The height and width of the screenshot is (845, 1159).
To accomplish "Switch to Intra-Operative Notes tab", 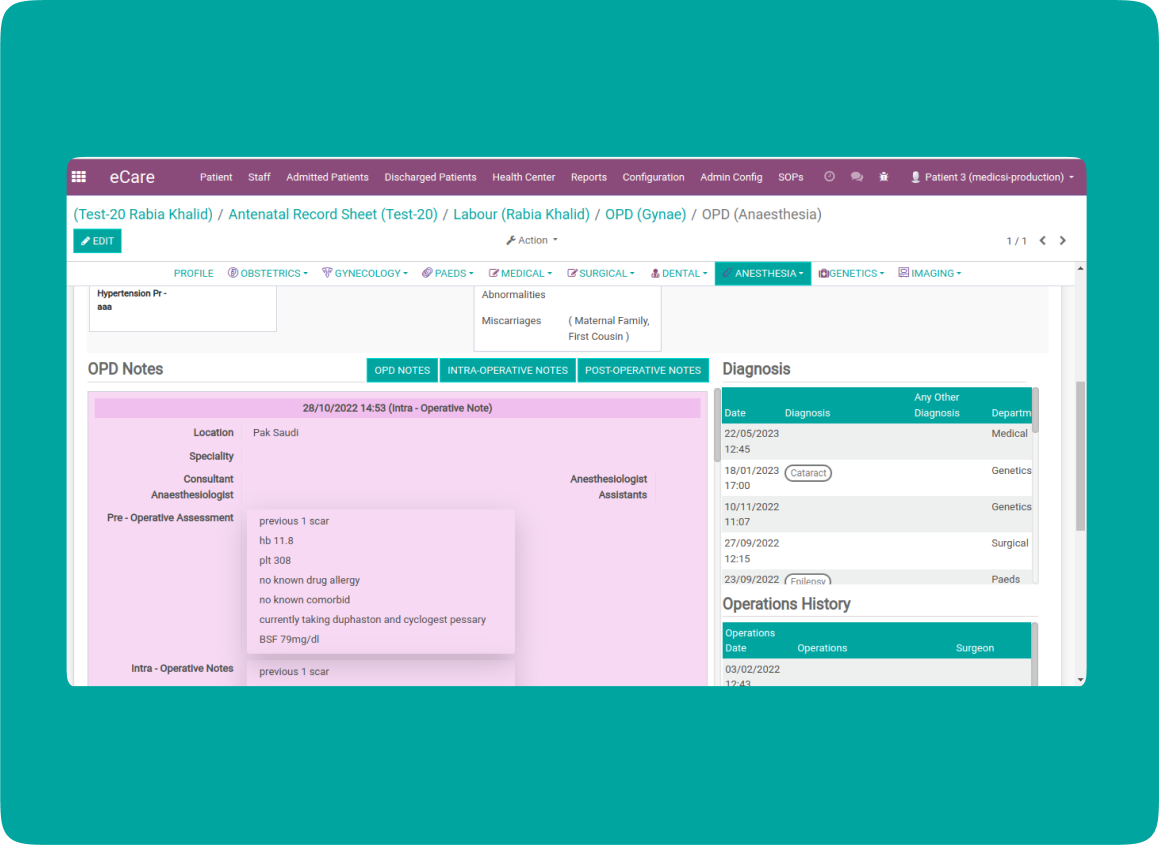I will click(507, 370).
